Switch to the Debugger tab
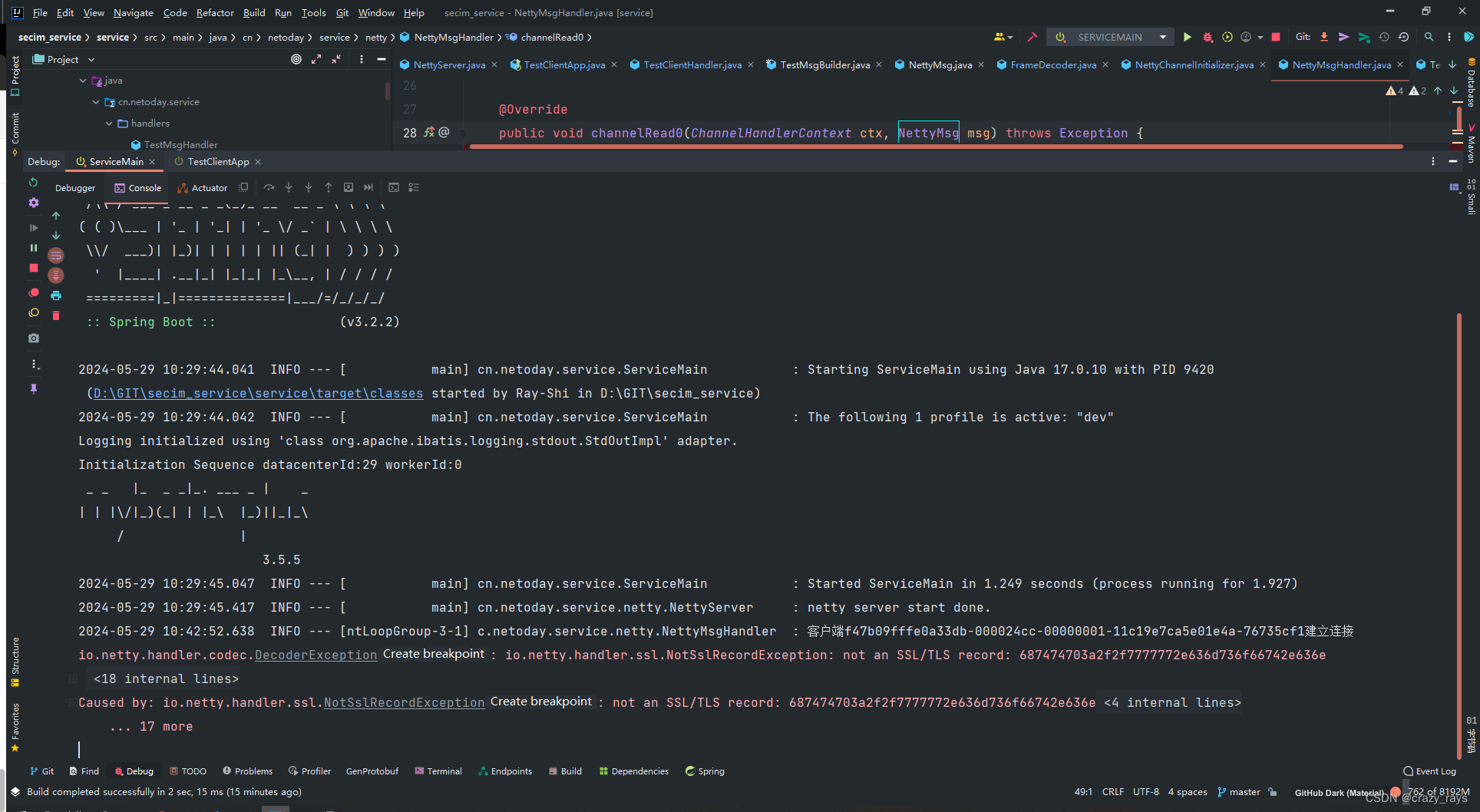This screenshot has height=812, width=1480. tap(75, 188)
